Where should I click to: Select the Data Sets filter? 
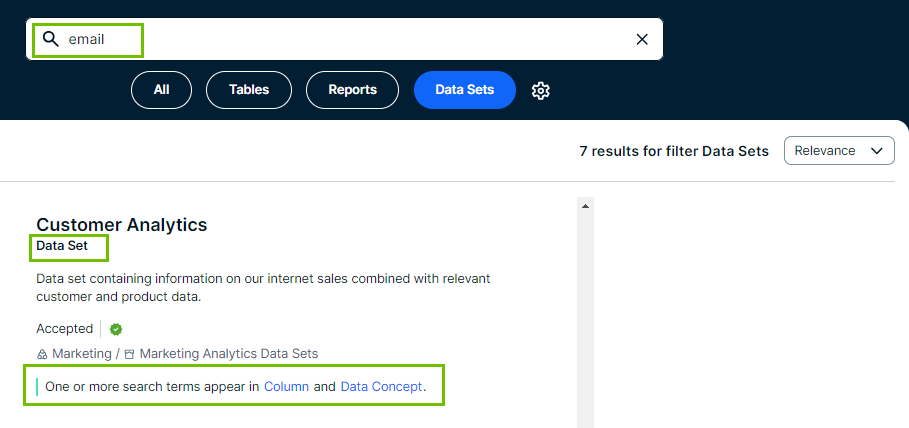coord(464,90)
